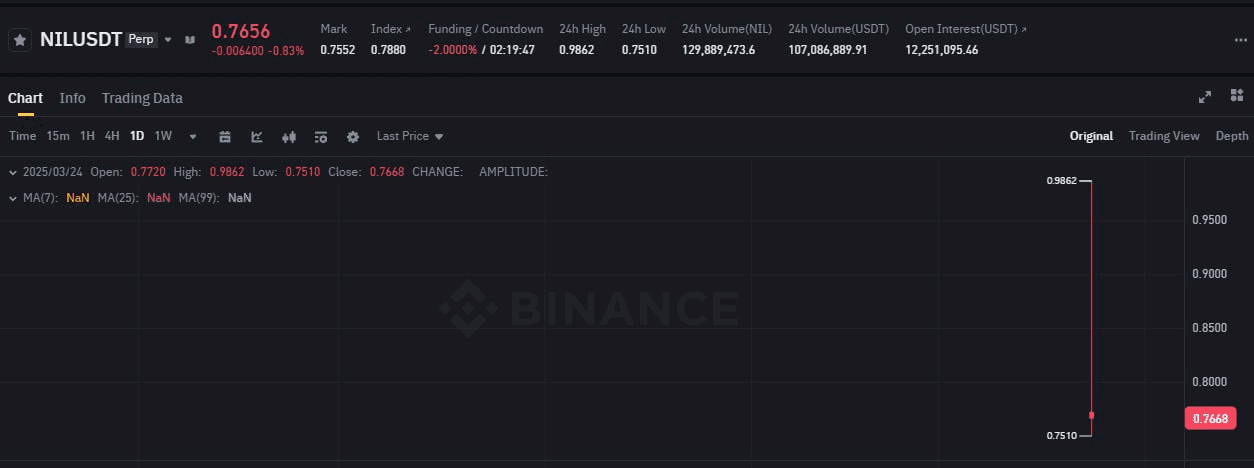Click the 24h Volume(NIL) value 129,889,473.6

718,50
